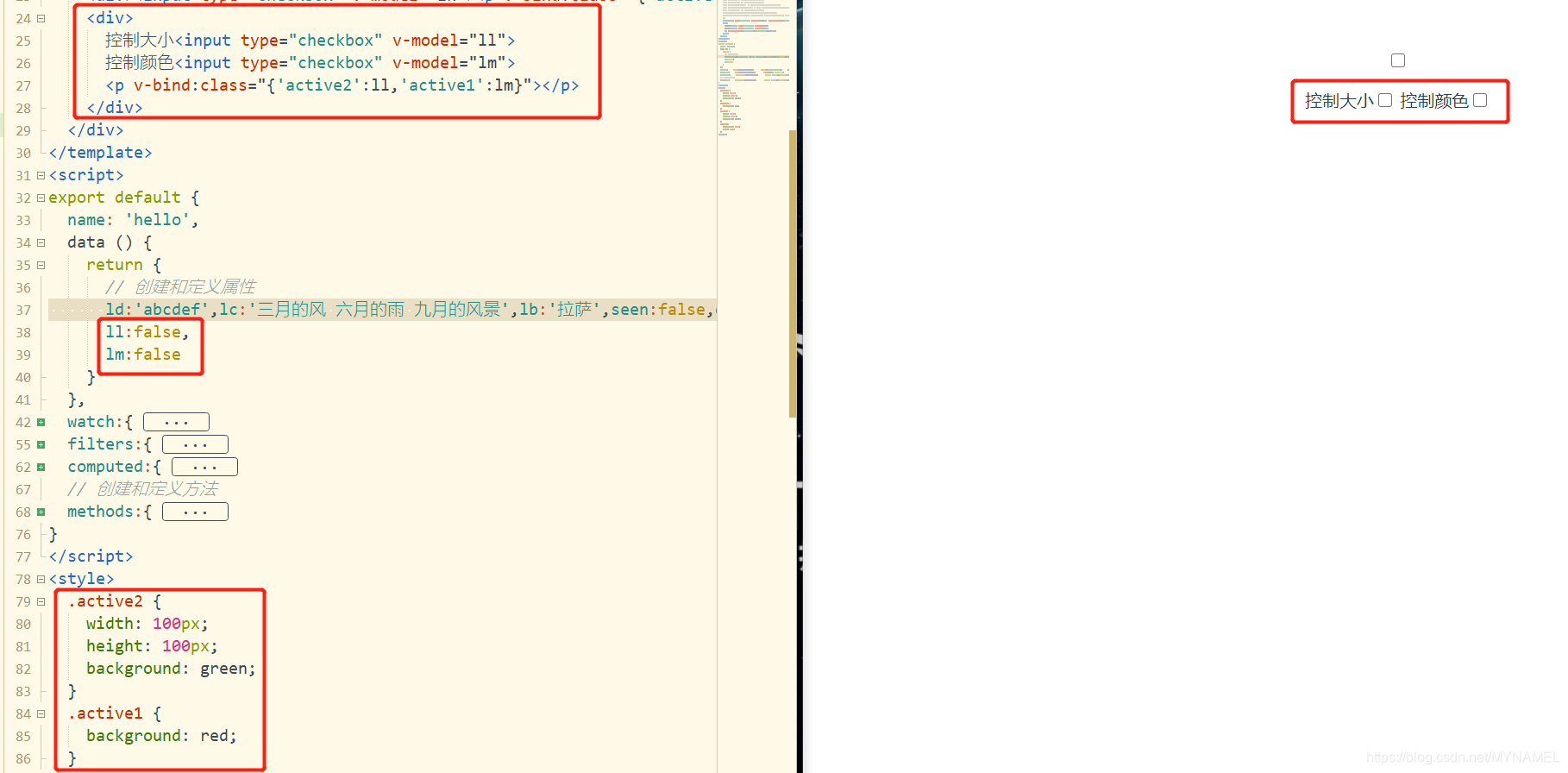Click the .active1 selector text
Viewport: 1568px width, 773px height.
point(105,713)
